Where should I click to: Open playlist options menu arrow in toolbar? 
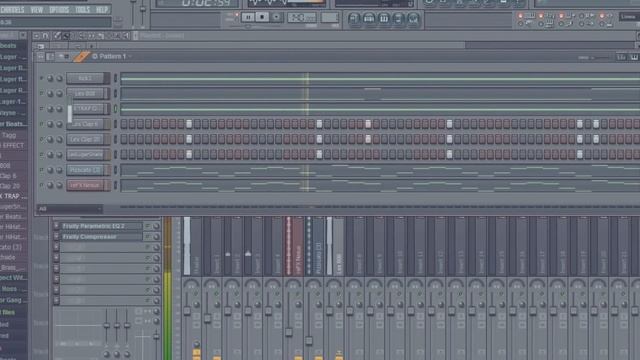37,36
